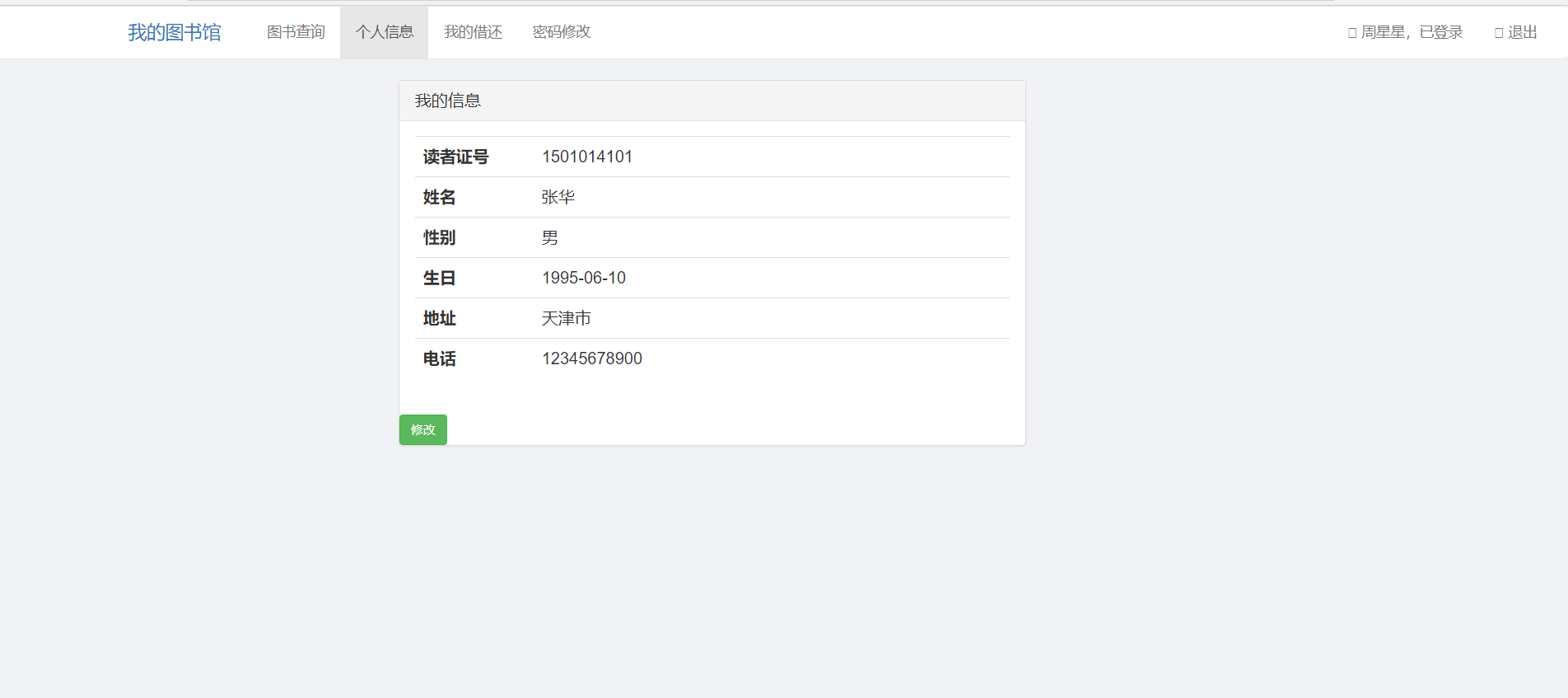Click the 生日 label
Image resolution: width=1568 pixels, height=698 pixels.
[440, 278]
